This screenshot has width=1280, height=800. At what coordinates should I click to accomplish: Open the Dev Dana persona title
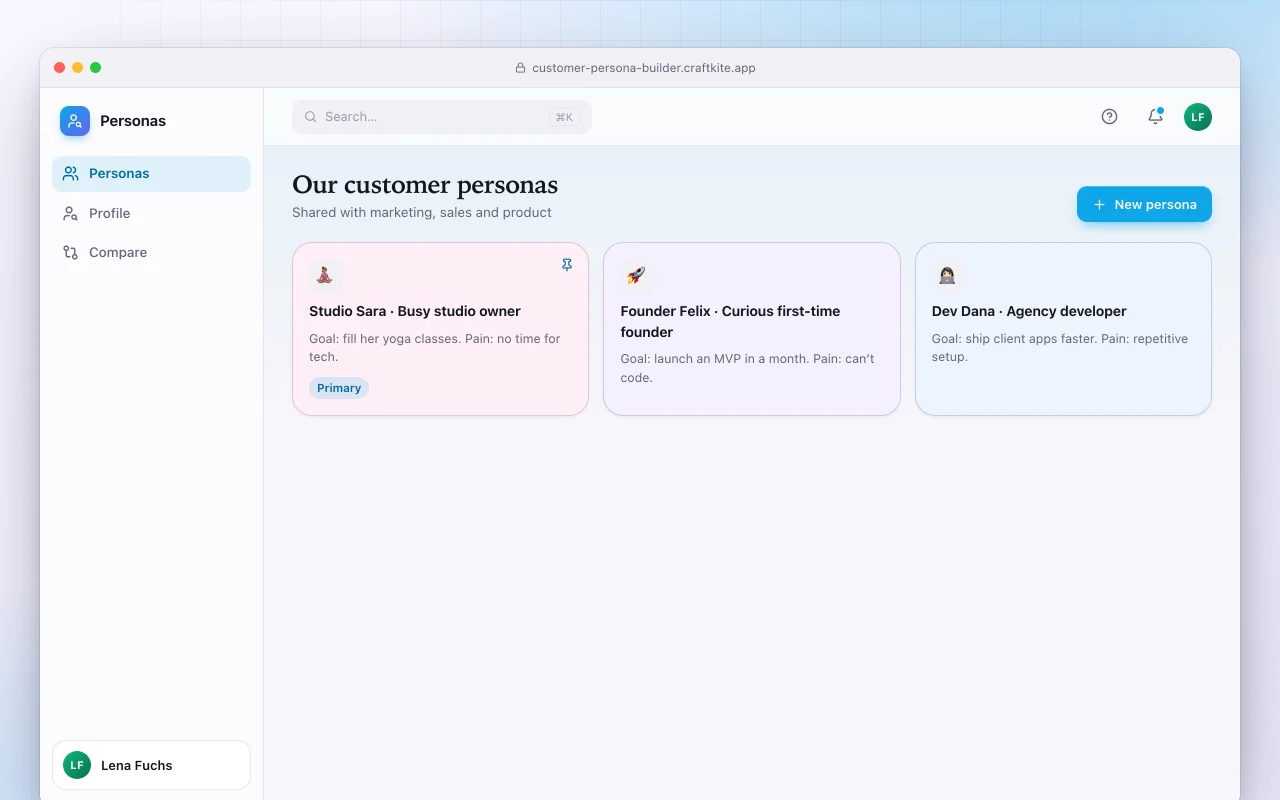click(1029, 311)
